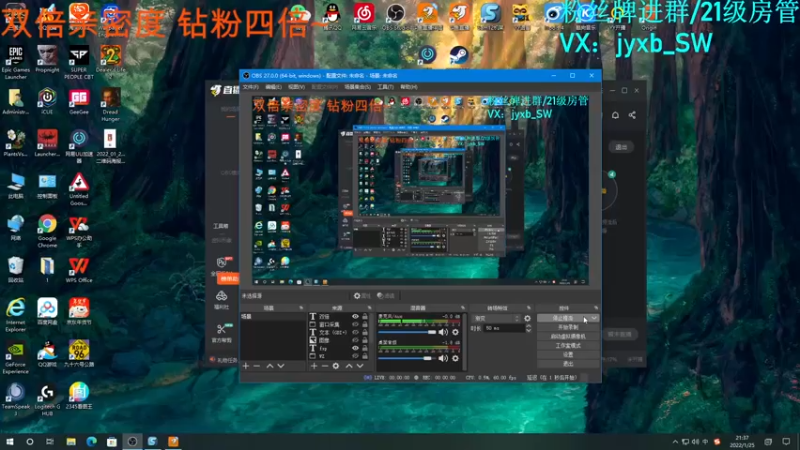Move scene down with arrow icon
The height and width of the screenshot is (450, 800).
coord(281,366)
